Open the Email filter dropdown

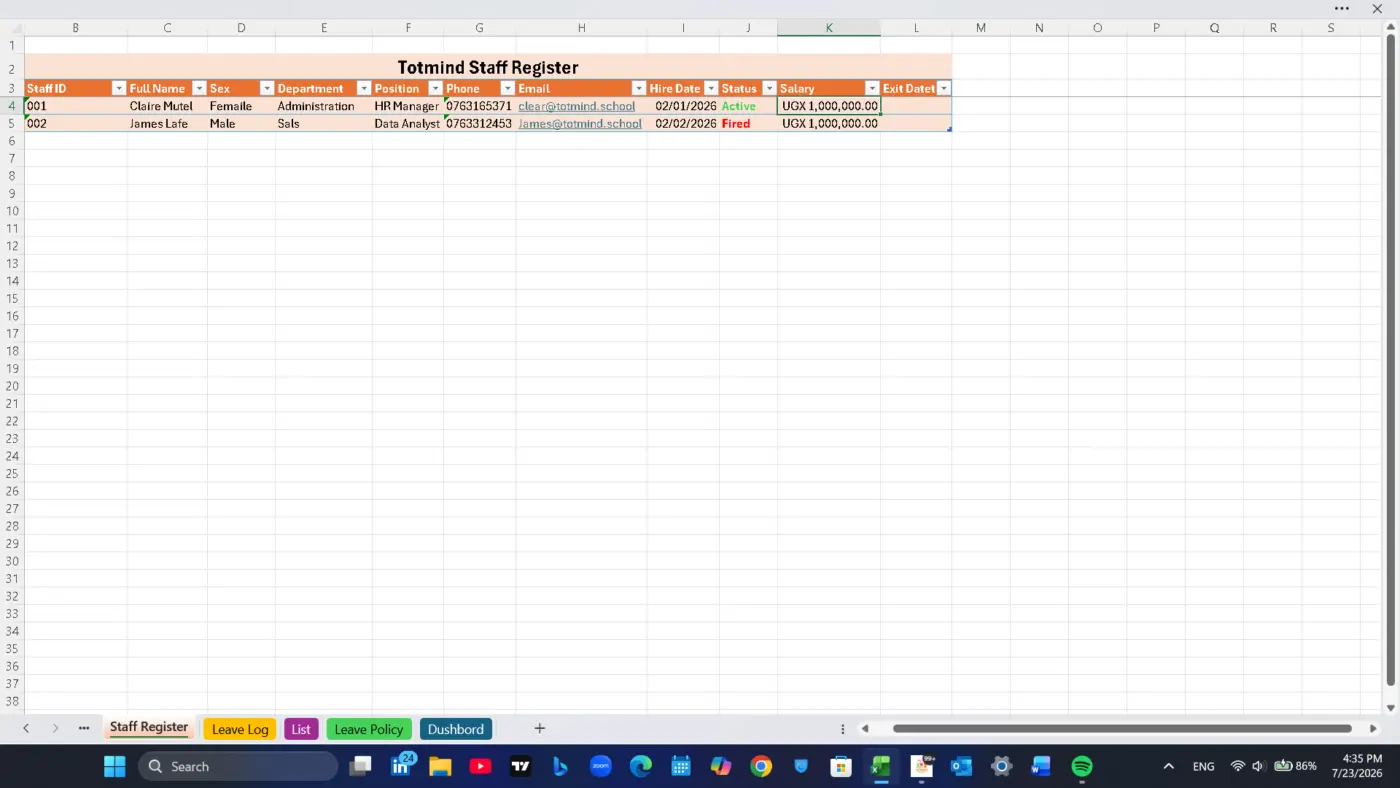coord(638,88)
